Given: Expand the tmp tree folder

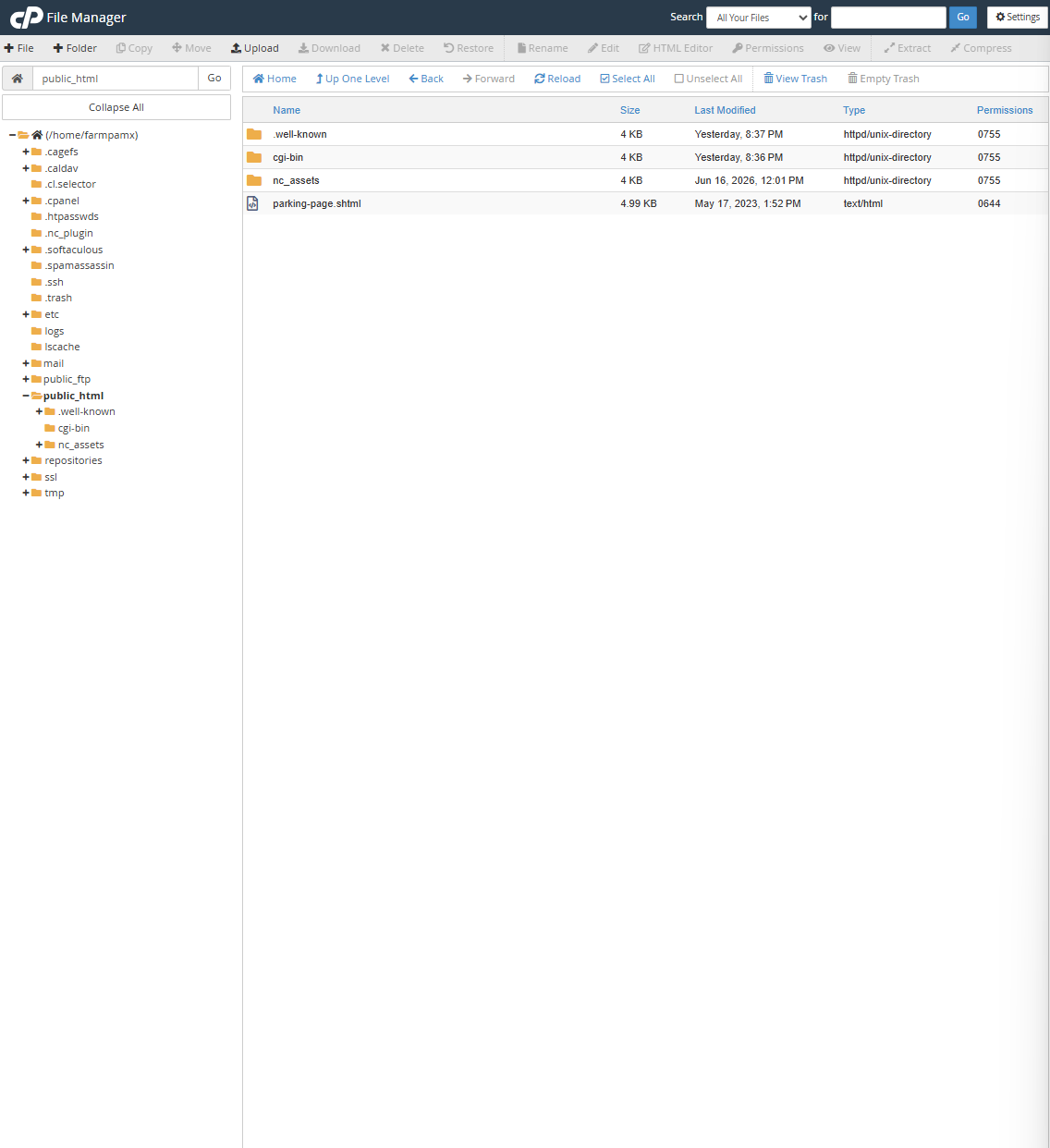Looking at the screenshot, I should (x=26, y=493).
